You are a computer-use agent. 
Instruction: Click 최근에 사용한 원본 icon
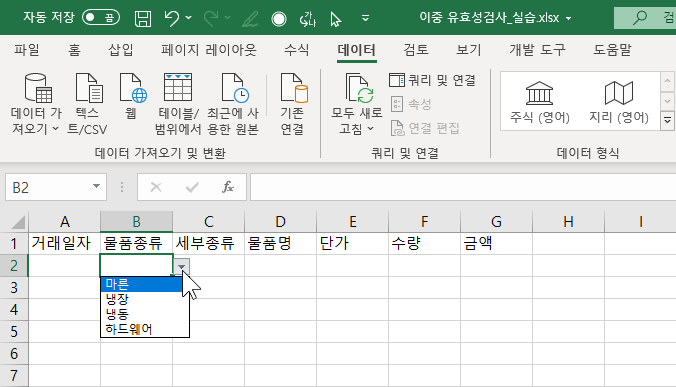234,88
